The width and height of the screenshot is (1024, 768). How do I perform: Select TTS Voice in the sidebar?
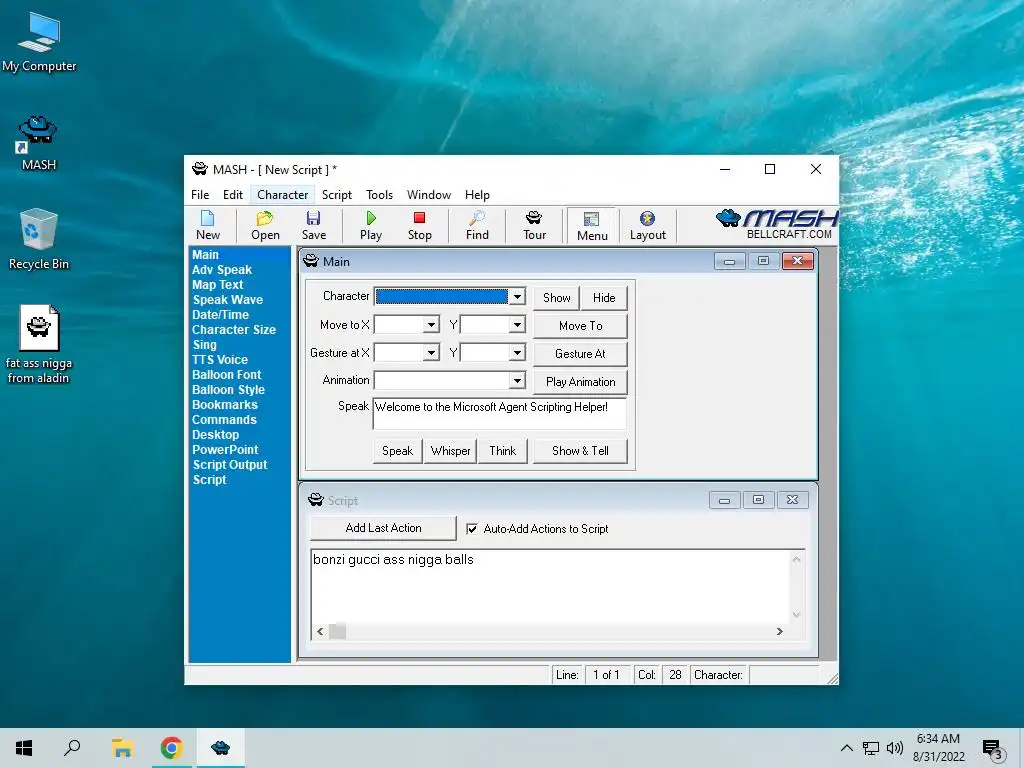(219, 360)
